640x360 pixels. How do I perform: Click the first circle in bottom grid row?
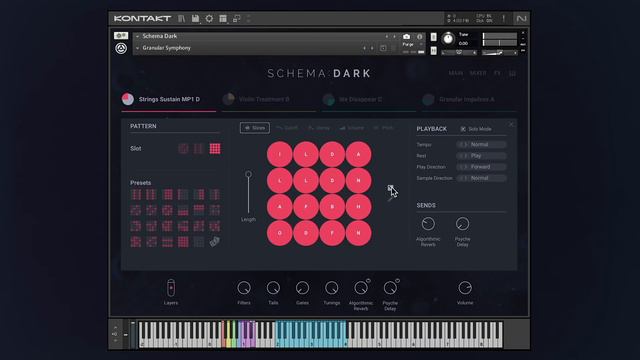280,233
